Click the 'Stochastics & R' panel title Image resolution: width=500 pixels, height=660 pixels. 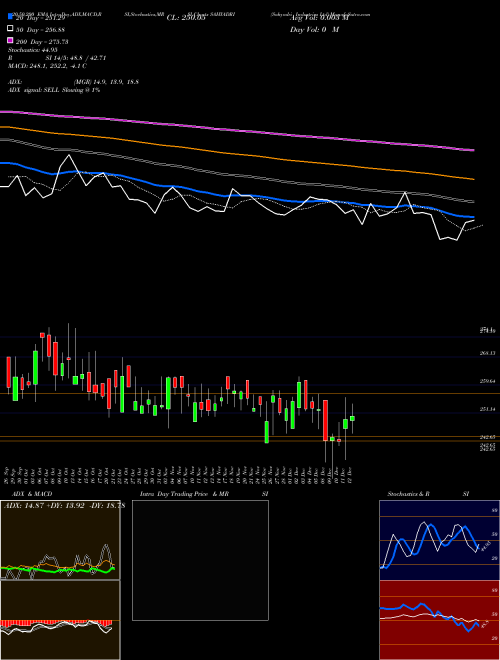pyautogui.click(x=408, y=494)
